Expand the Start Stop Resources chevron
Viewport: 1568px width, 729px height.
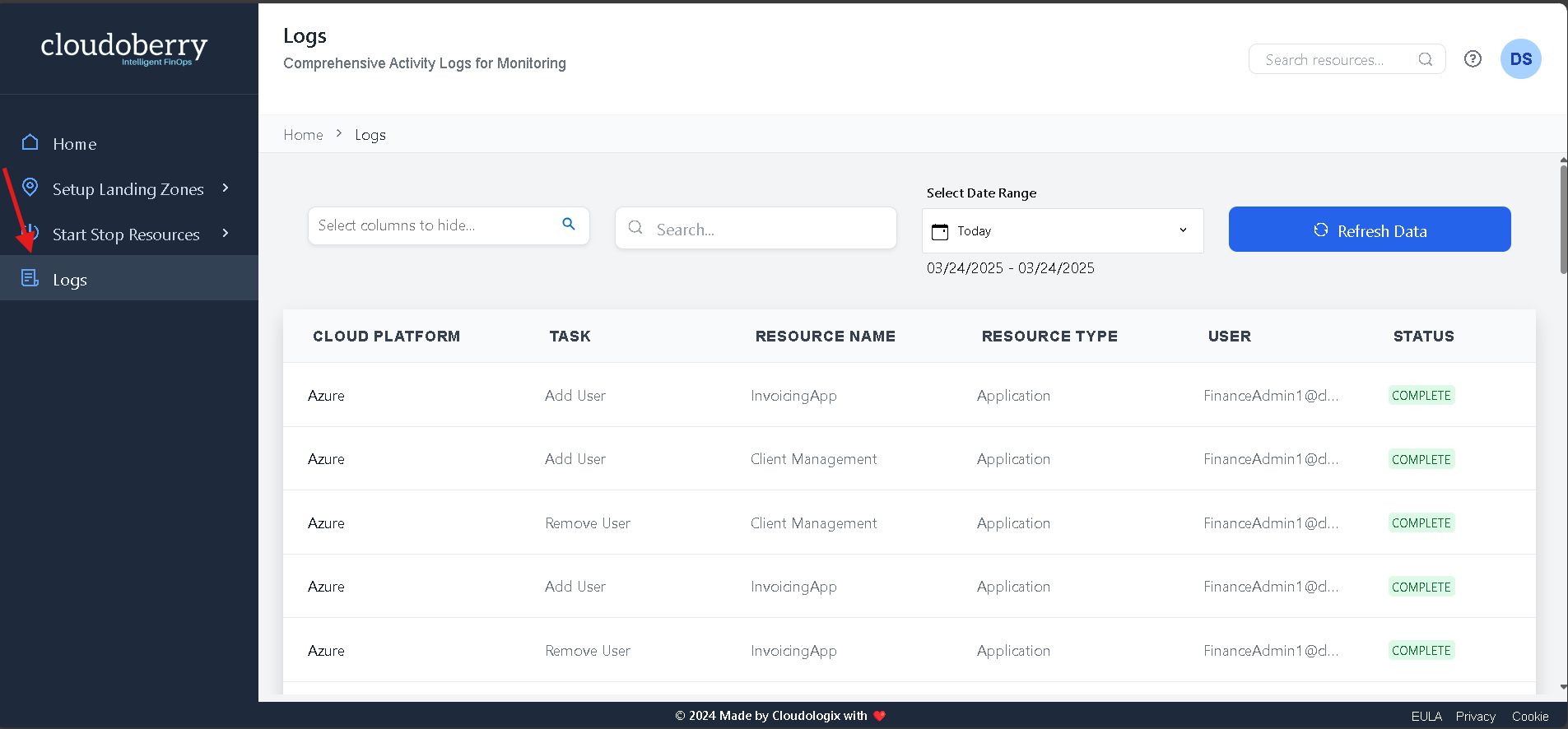(226, 234)
